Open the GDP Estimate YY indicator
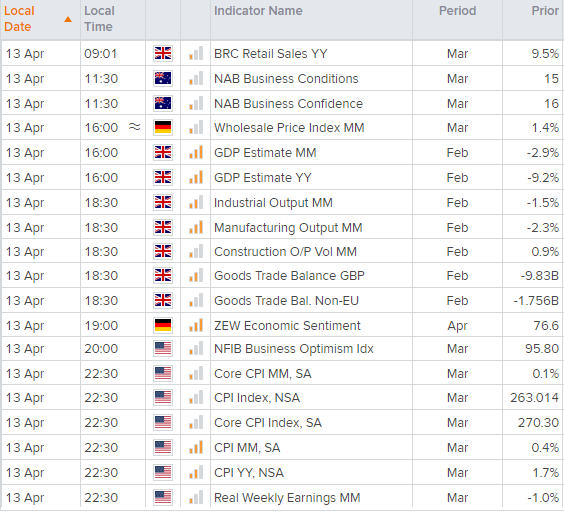The width and height of the screenshot is (564, 512). click(x=263, y=178)
